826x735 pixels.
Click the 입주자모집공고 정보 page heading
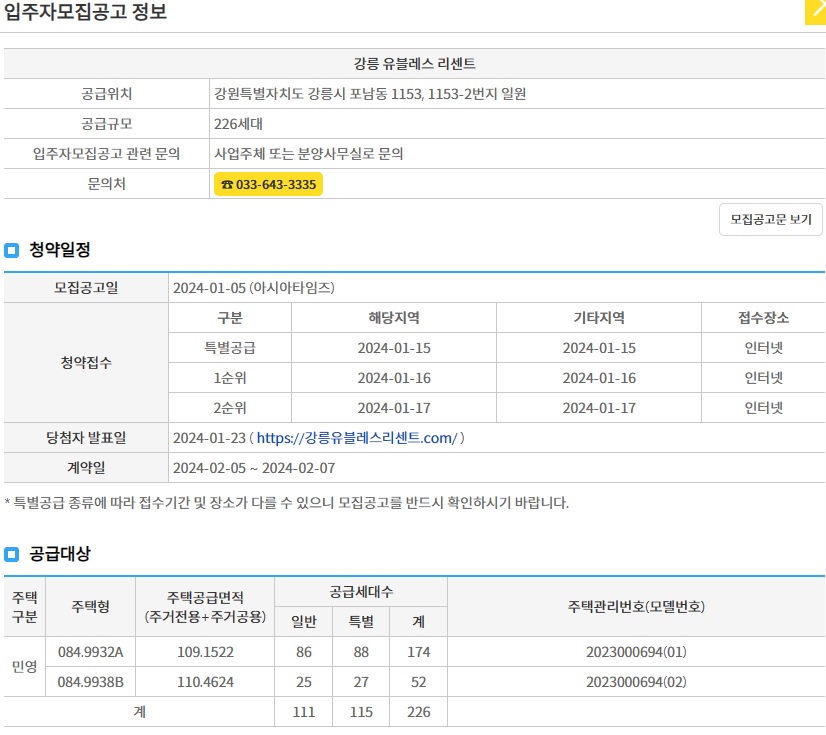(85, 12)
